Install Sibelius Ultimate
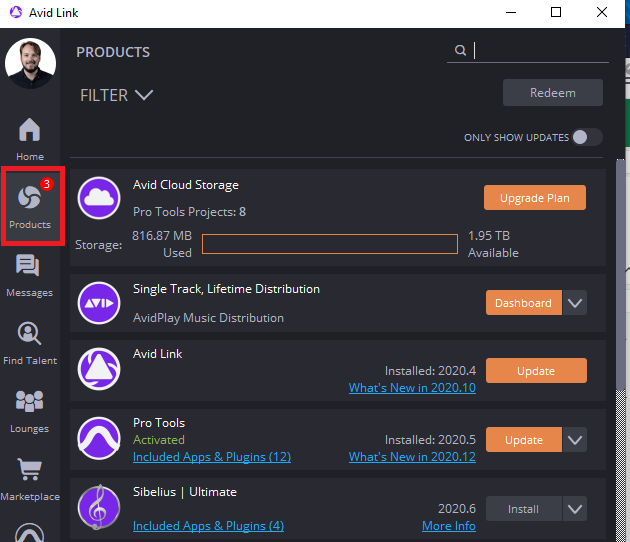 (x=524, y=509)
